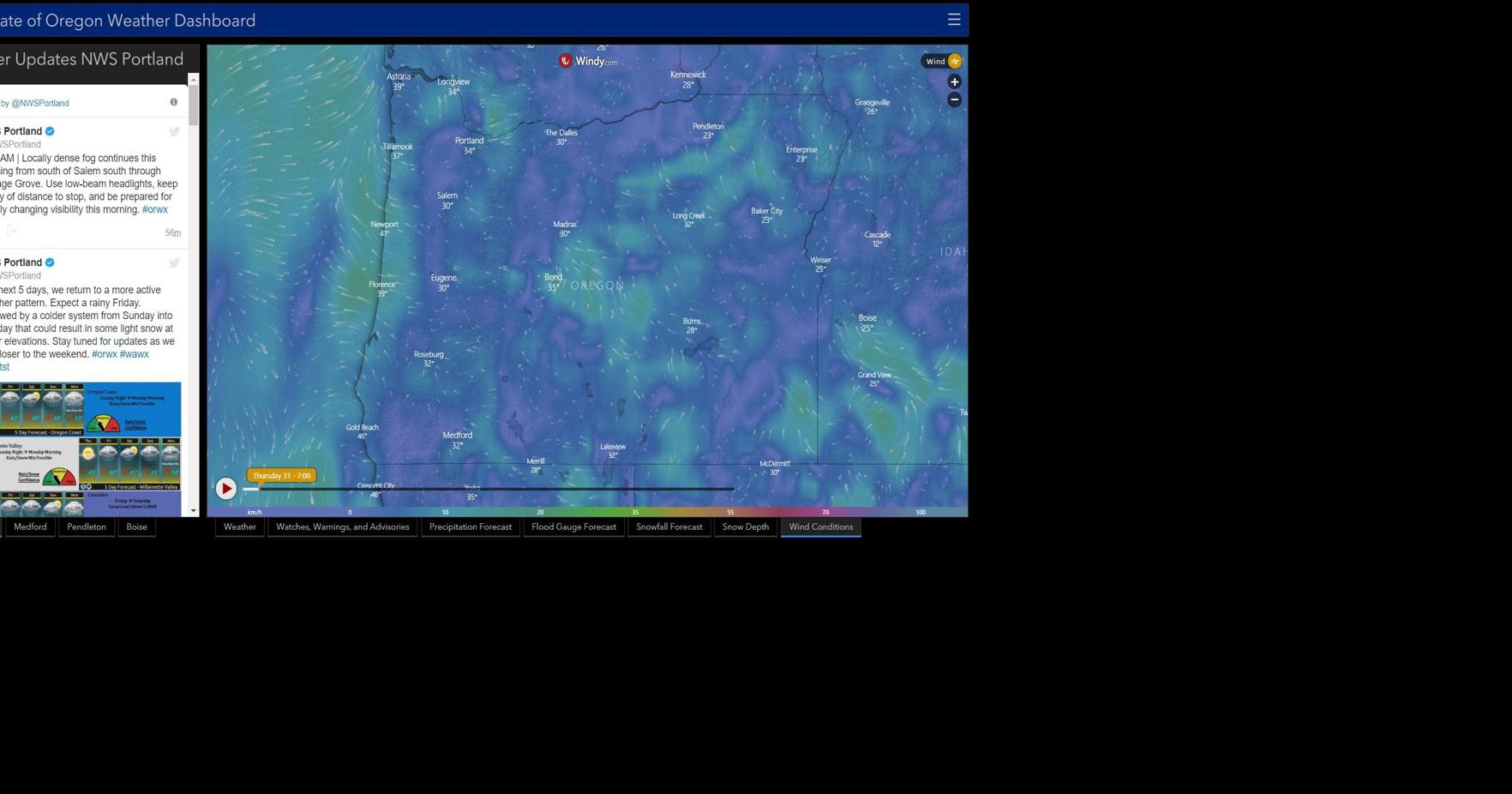1512x794 pixels.
Task: Click the forecast timeline slider track
Action: (x=514, y=489)
